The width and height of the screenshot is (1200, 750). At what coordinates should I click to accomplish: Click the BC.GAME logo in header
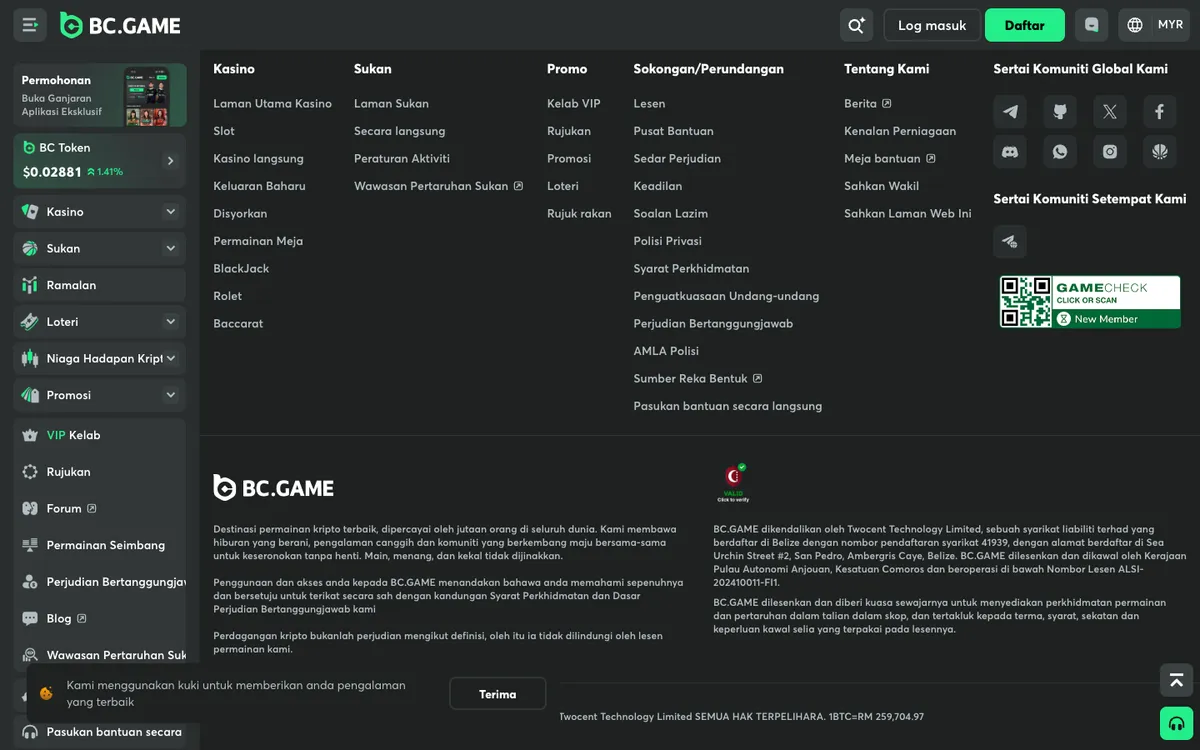tap(120, 25)
